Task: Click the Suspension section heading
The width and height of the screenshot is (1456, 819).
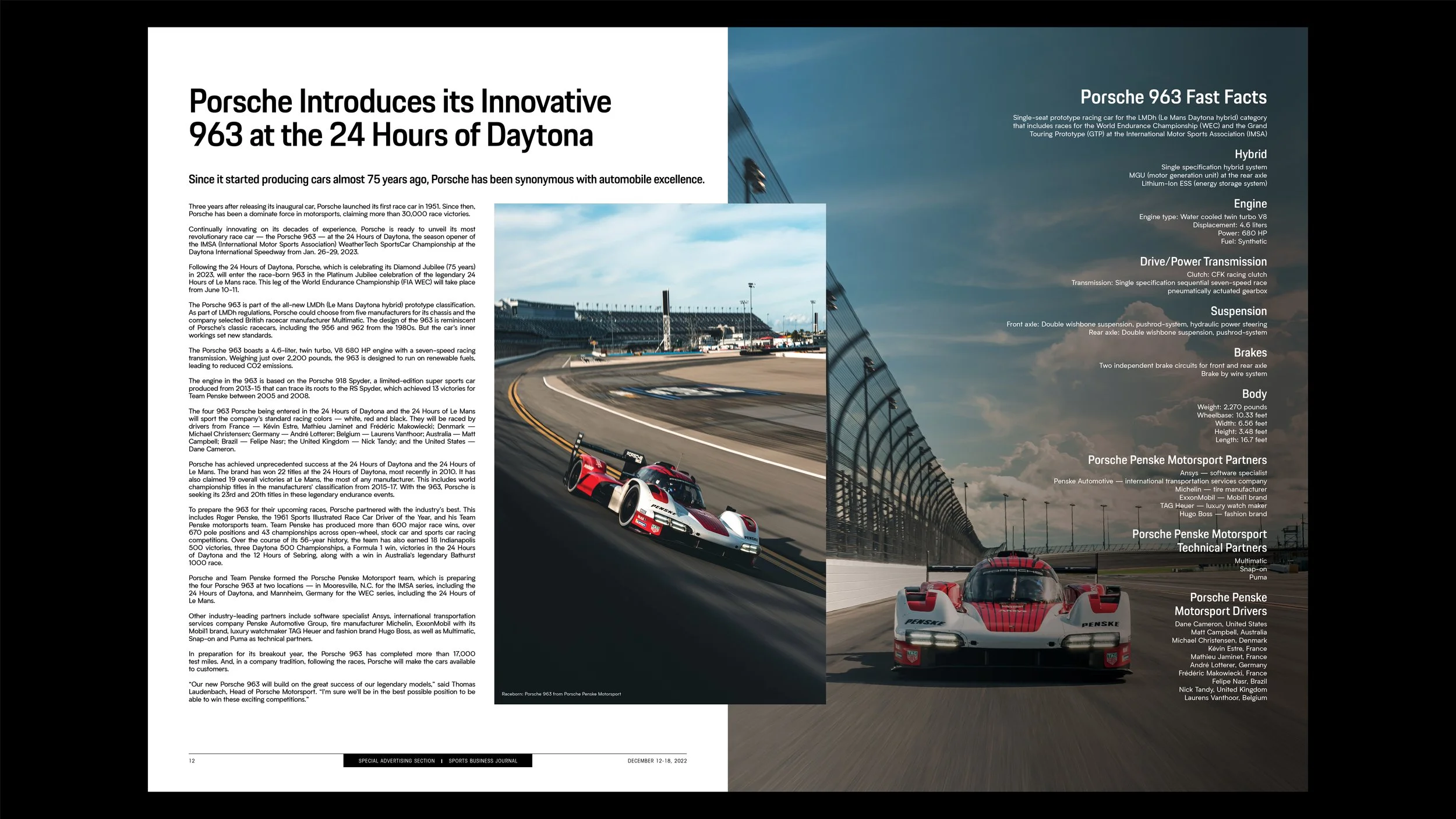Action: click(x=1238, y=311)
